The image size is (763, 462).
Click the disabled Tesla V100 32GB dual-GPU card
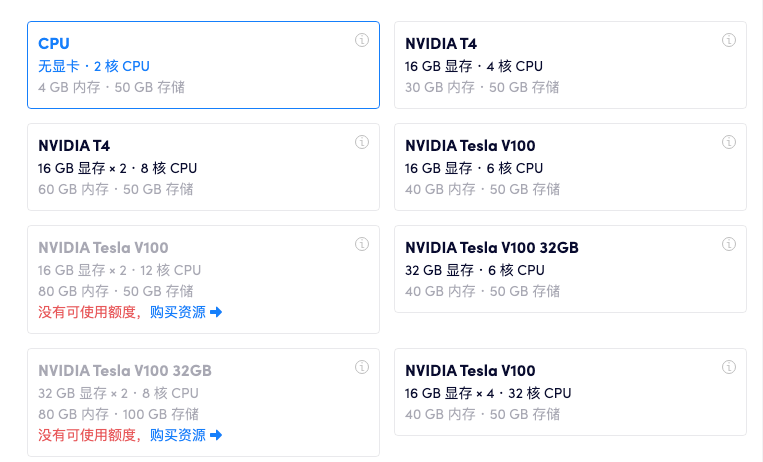[203, 393]
